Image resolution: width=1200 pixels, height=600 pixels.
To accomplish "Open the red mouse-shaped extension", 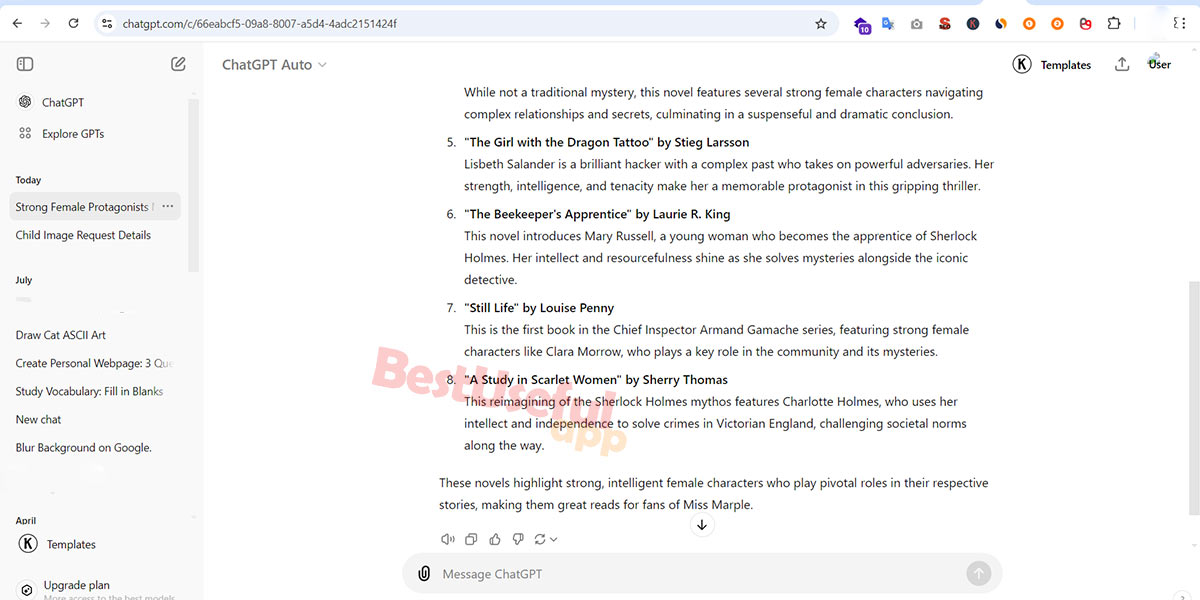I will 1085,23.
